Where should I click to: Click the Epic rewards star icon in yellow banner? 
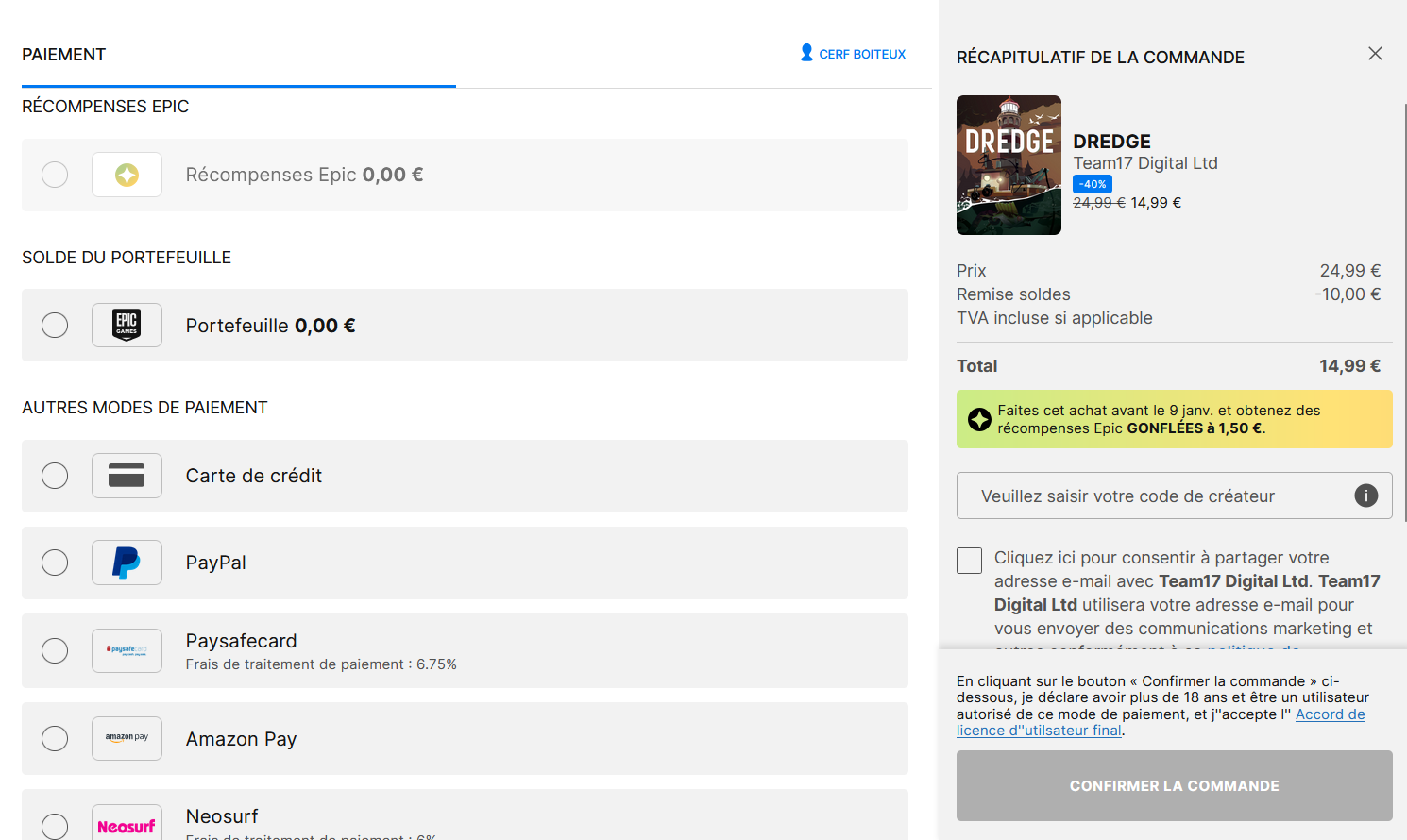pos(979,419)
